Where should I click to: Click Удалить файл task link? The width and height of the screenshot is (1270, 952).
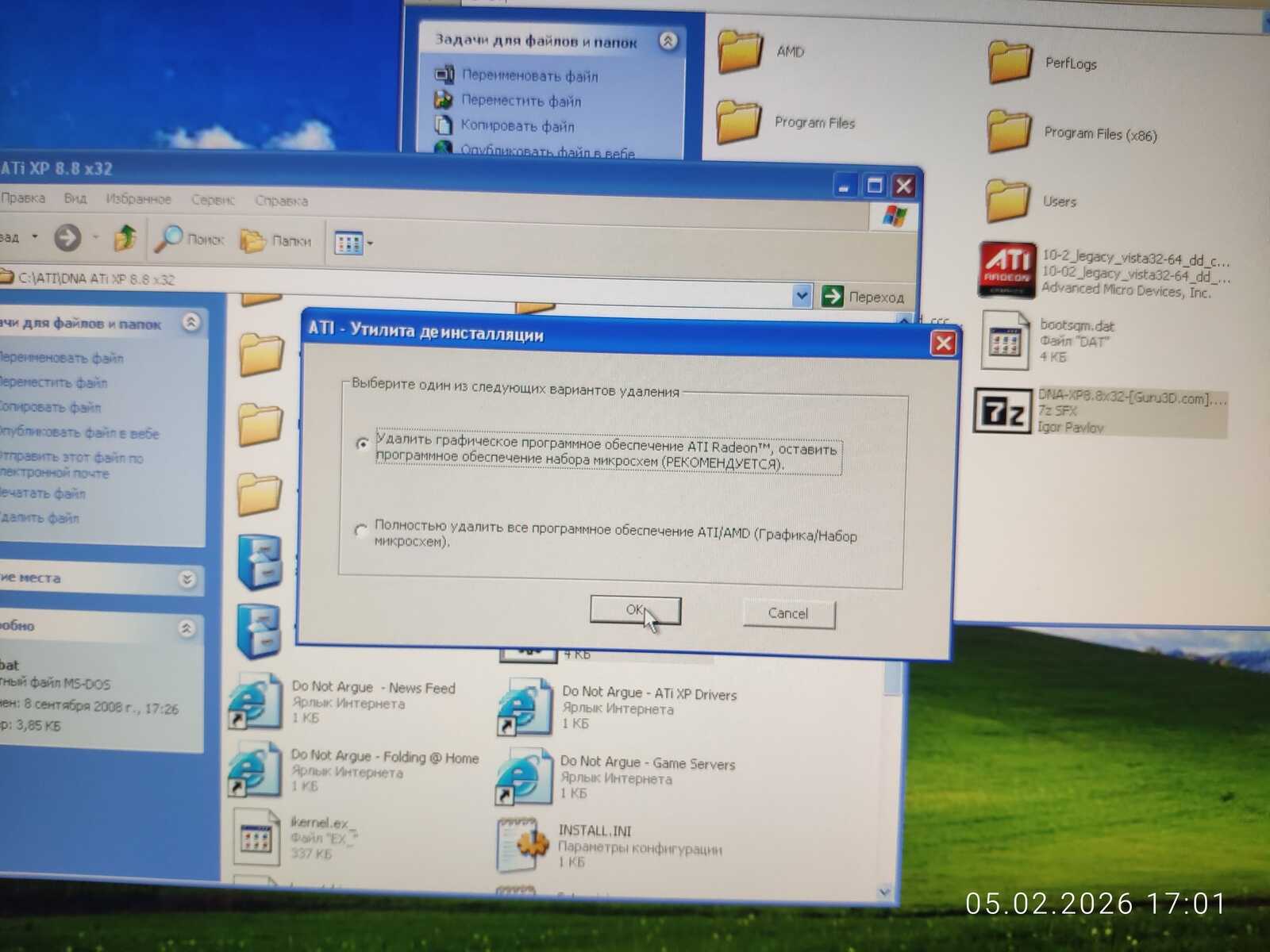[39, 518]
